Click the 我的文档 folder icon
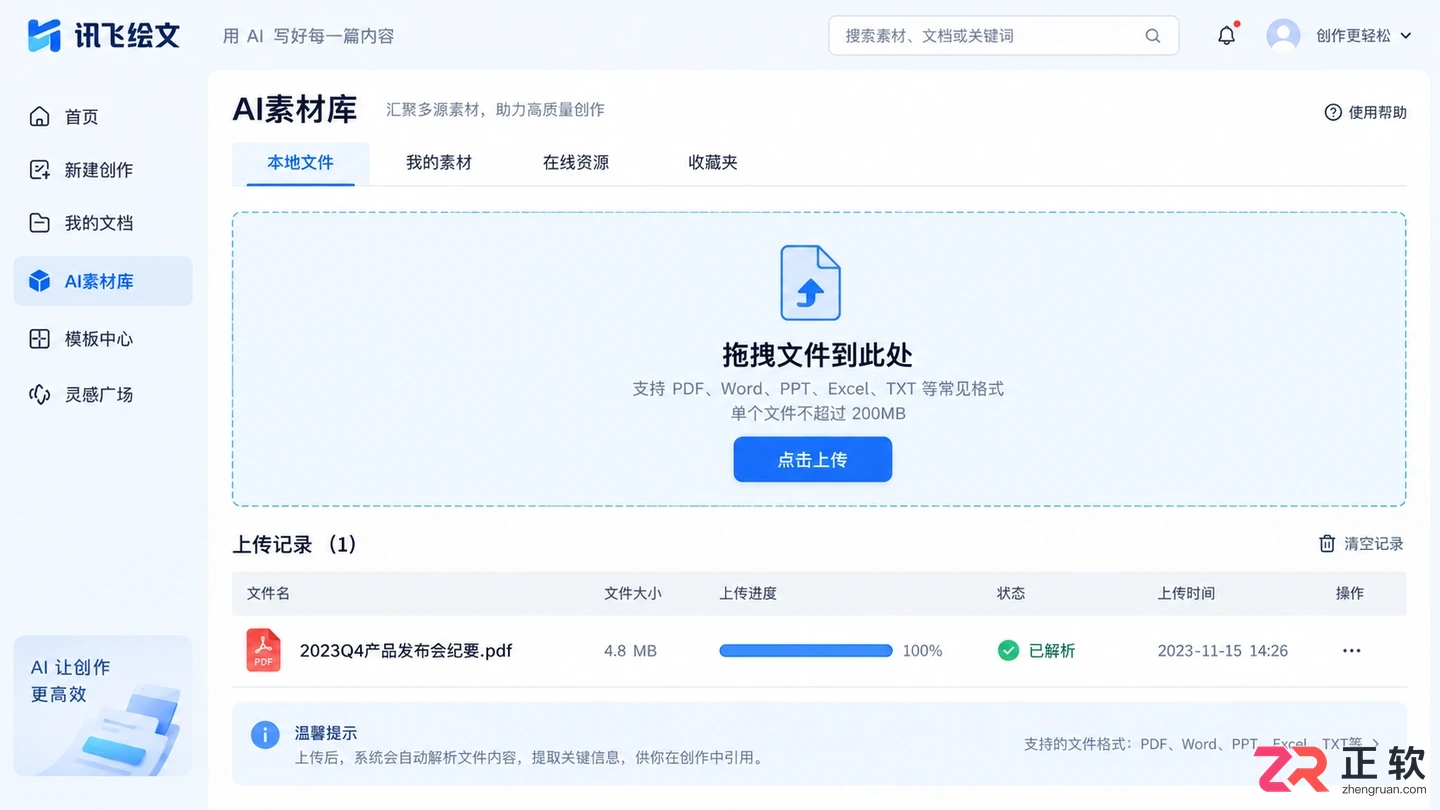The height and width of the screenshot is (810, 1440). click(x=39, y=223)
